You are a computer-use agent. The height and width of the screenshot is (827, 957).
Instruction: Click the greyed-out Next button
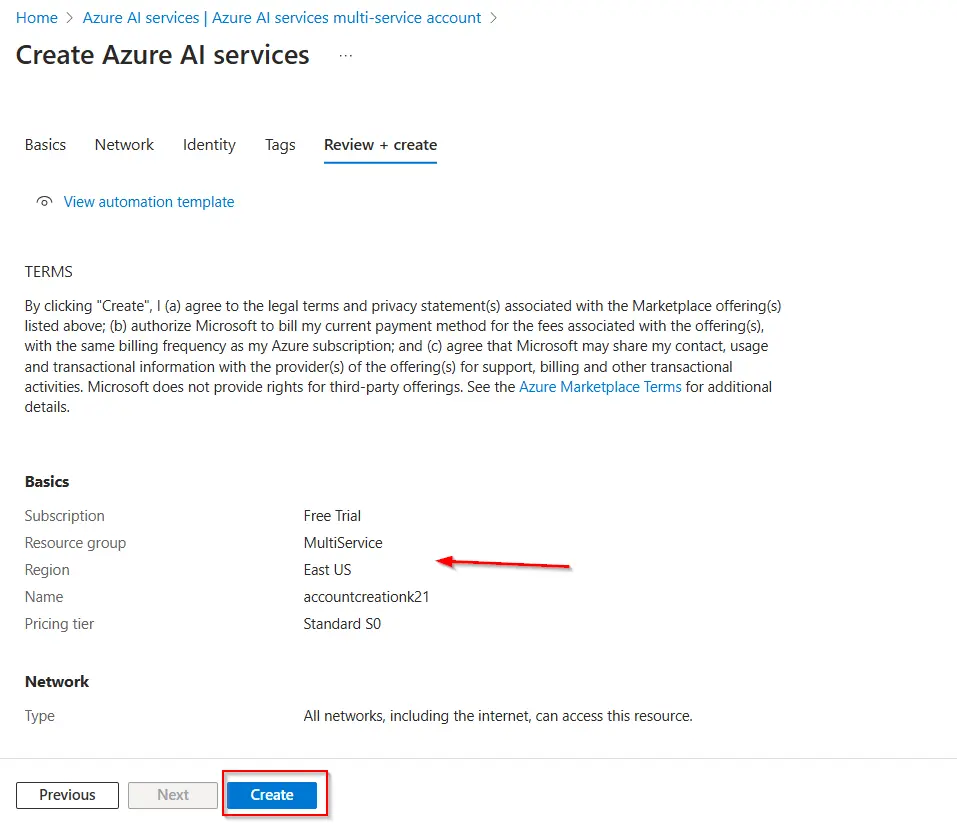tap(173, 795)
